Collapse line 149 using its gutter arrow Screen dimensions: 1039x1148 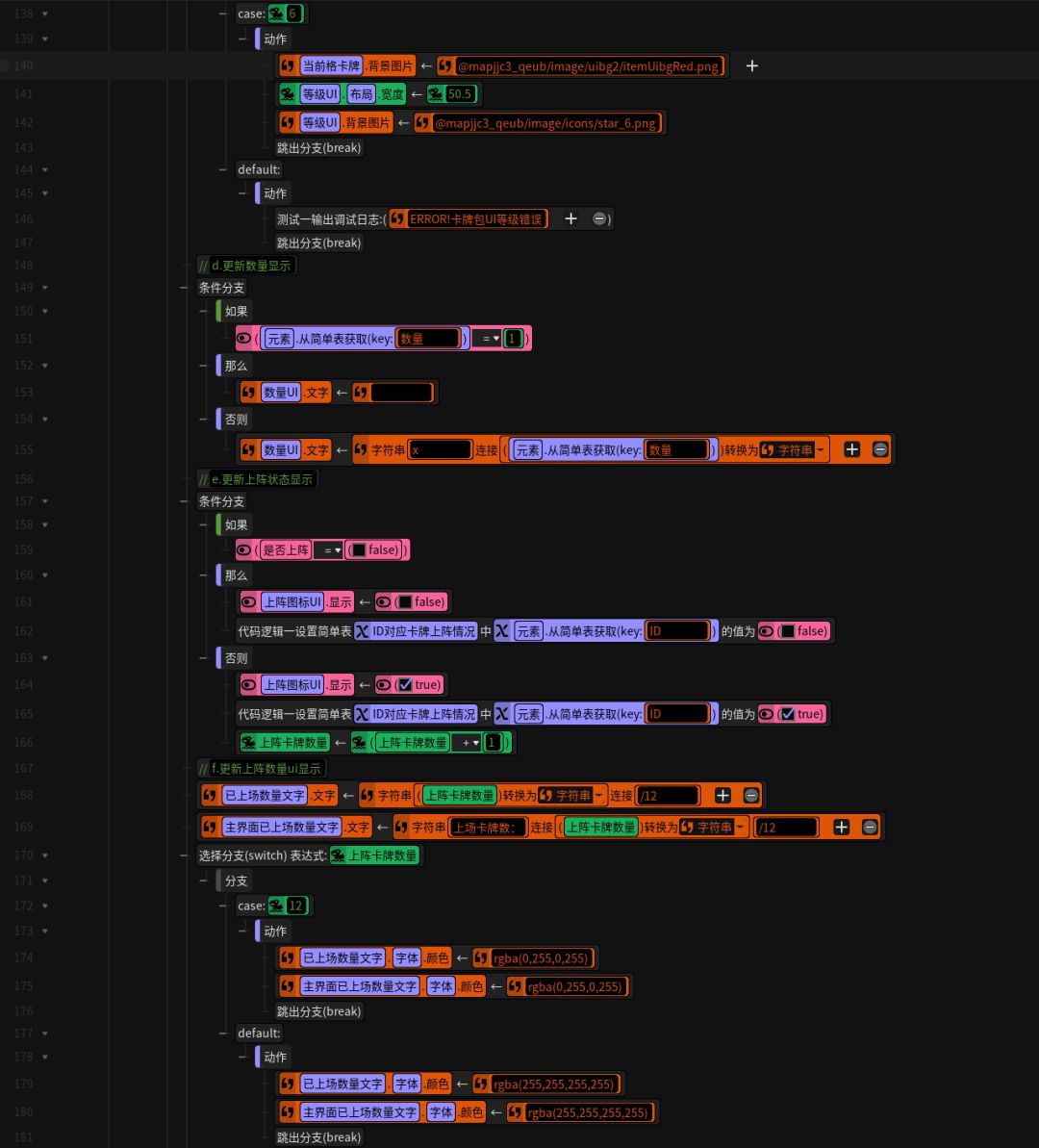[44, 288]
